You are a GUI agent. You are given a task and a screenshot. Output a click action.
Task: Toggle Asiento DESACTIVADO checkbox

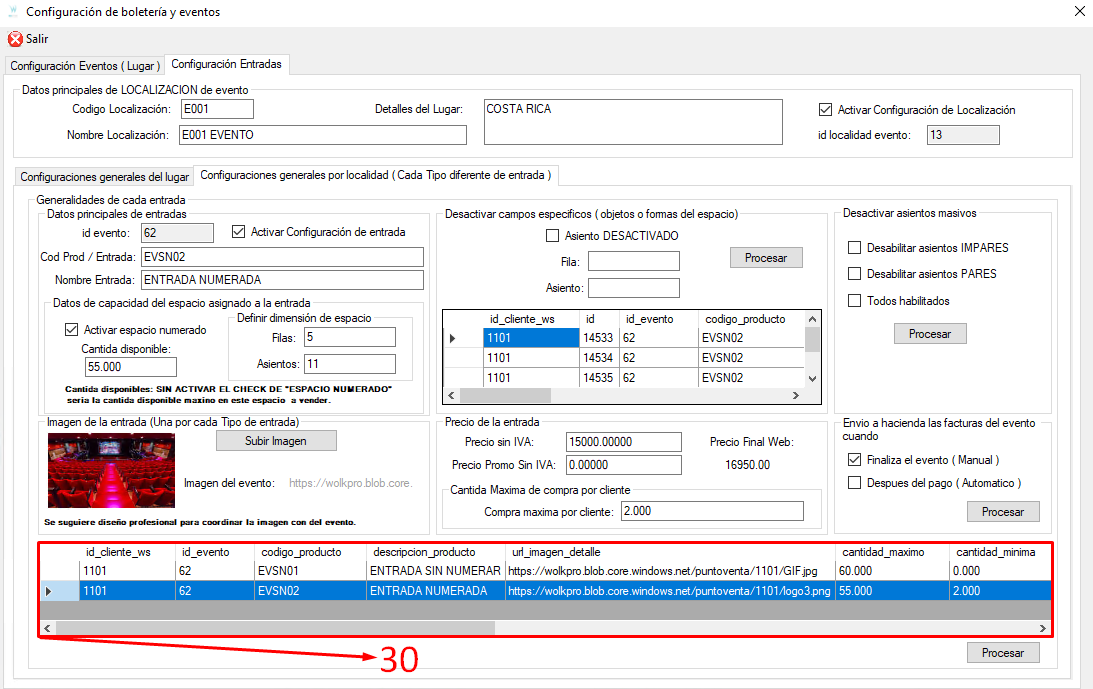click(553, 236)
